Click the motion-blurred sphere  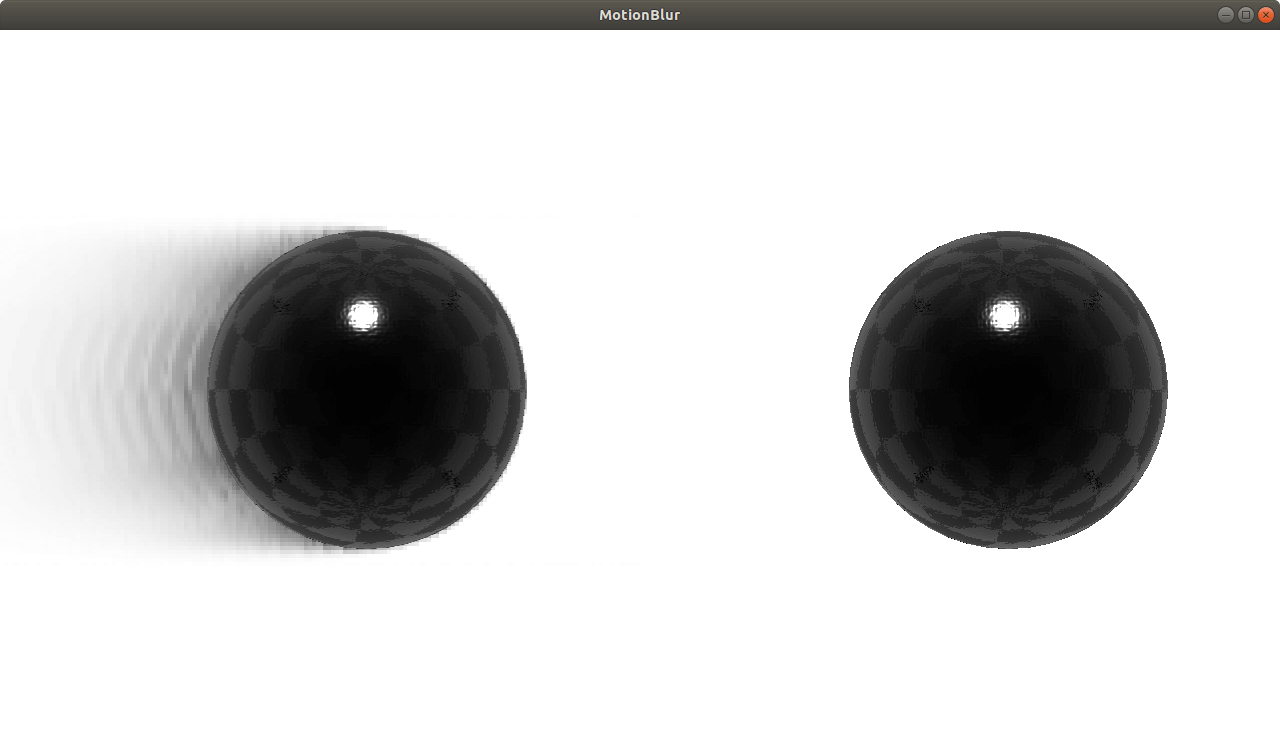(x=367, y=390)
